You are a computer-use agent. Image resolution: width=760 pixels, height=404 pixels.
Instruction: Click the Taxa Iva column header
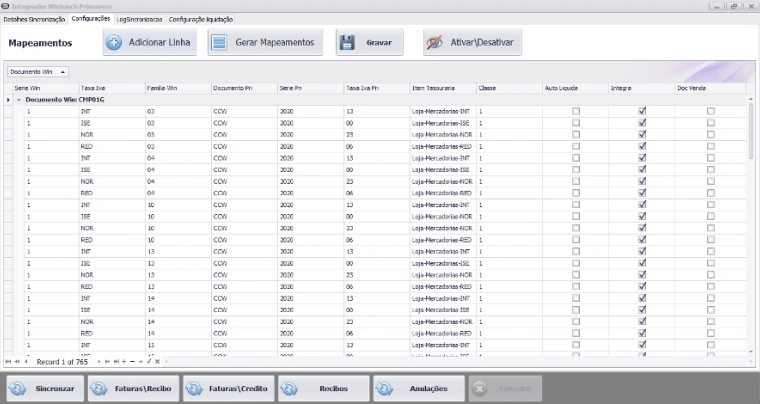[93, 88]
